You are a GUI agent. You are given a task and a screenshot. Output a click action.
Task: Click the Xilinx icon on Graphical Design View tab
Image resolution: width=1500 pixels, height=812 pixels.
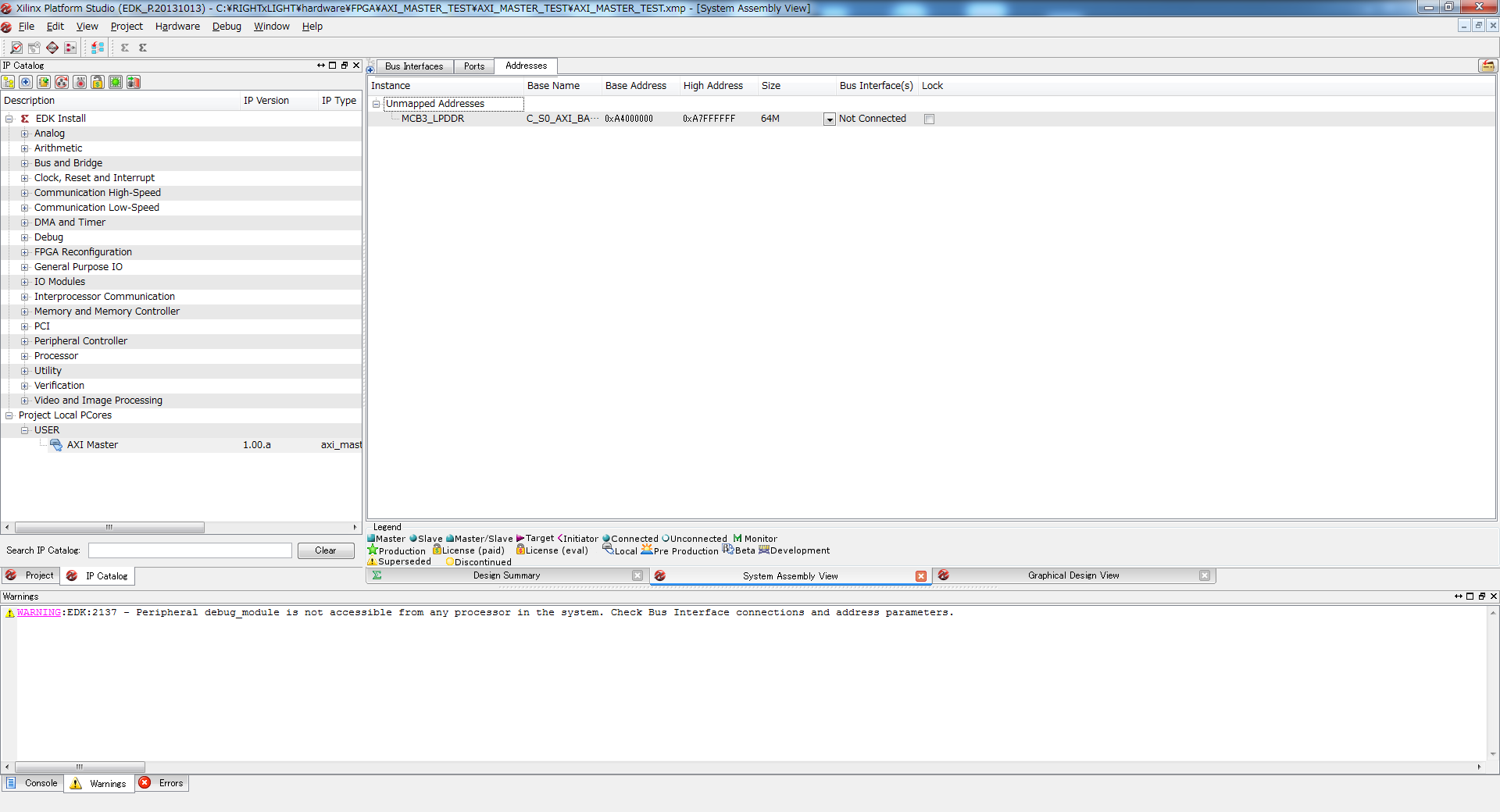(x=944, y=575)
